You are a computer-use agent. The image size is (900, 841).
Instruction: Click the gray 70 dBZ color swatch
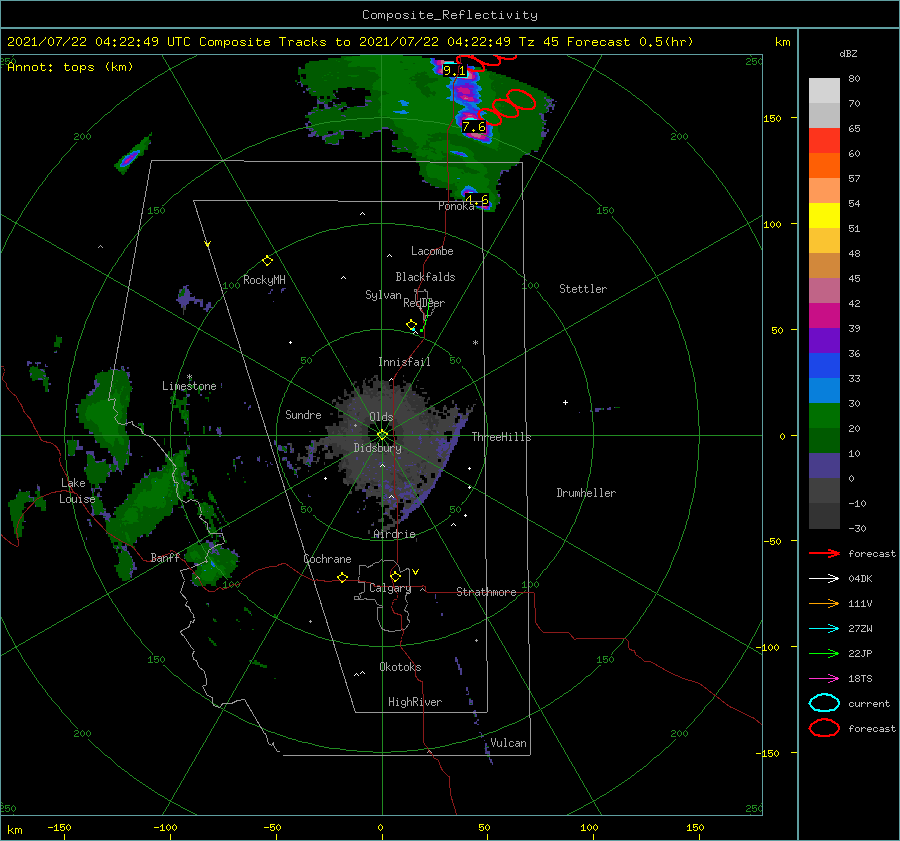[x=824, y=116]
